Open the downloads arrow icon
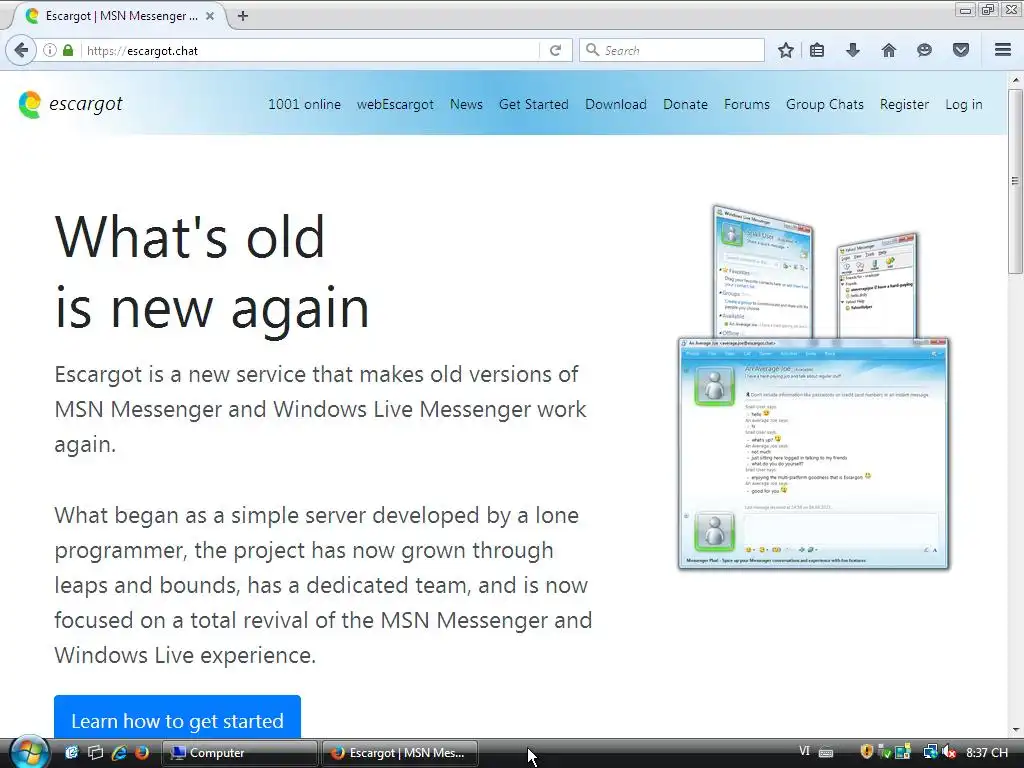This screenshot has width=1024, height=768. [853, 50]
